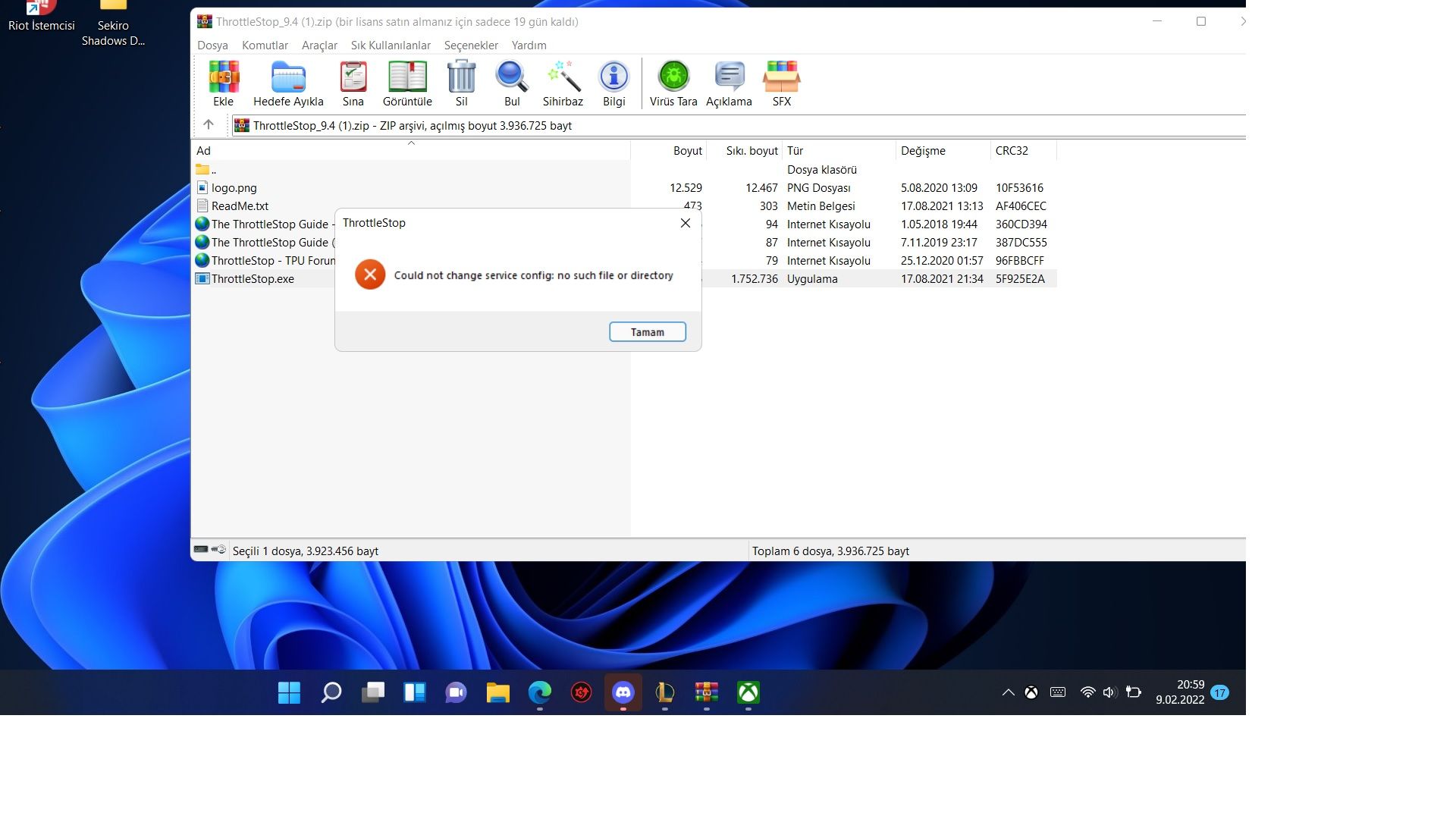Click the Hedefe Ayıkla extract icon
This screenshot has width=1456, height=819.
click(x=288, y=77)
